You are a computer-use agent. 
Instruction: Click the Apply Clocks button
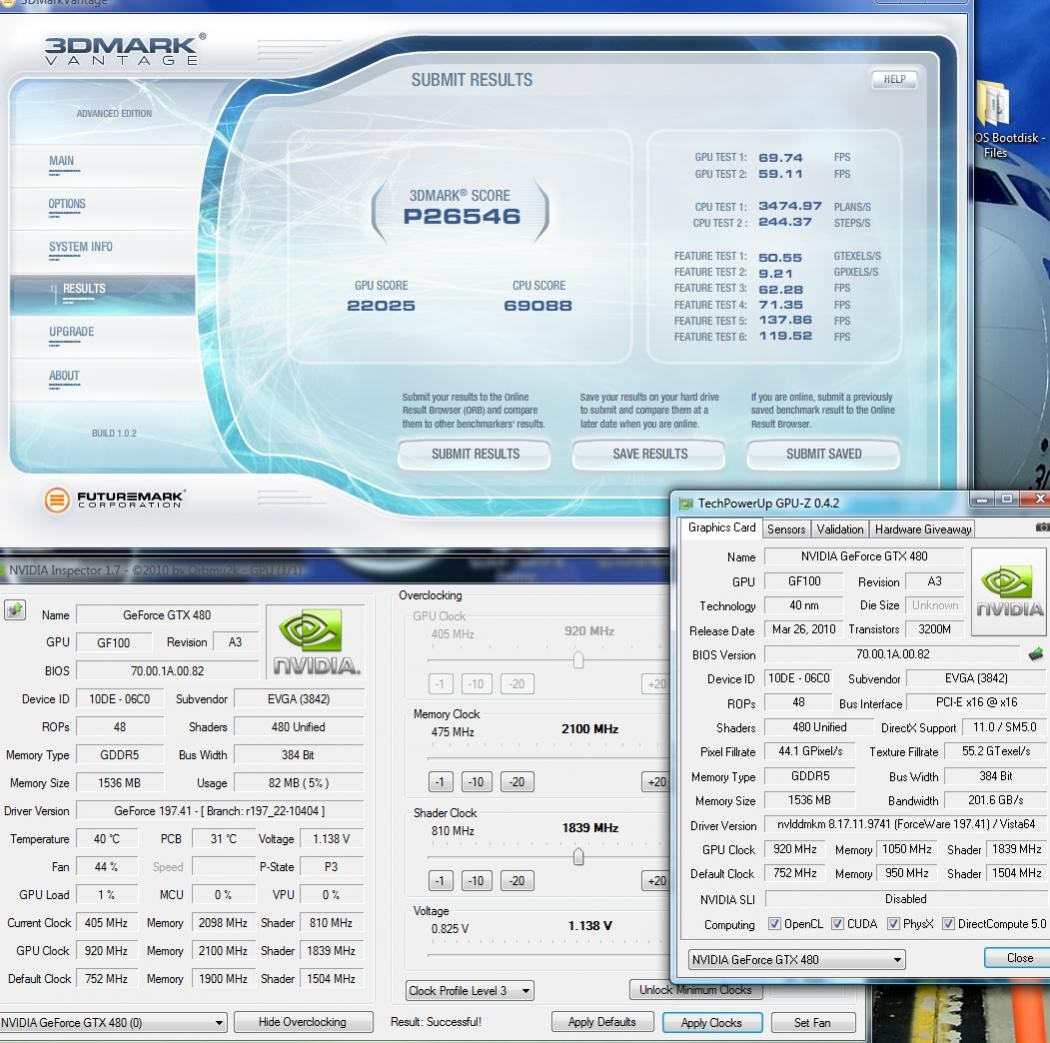point(711,1023)
